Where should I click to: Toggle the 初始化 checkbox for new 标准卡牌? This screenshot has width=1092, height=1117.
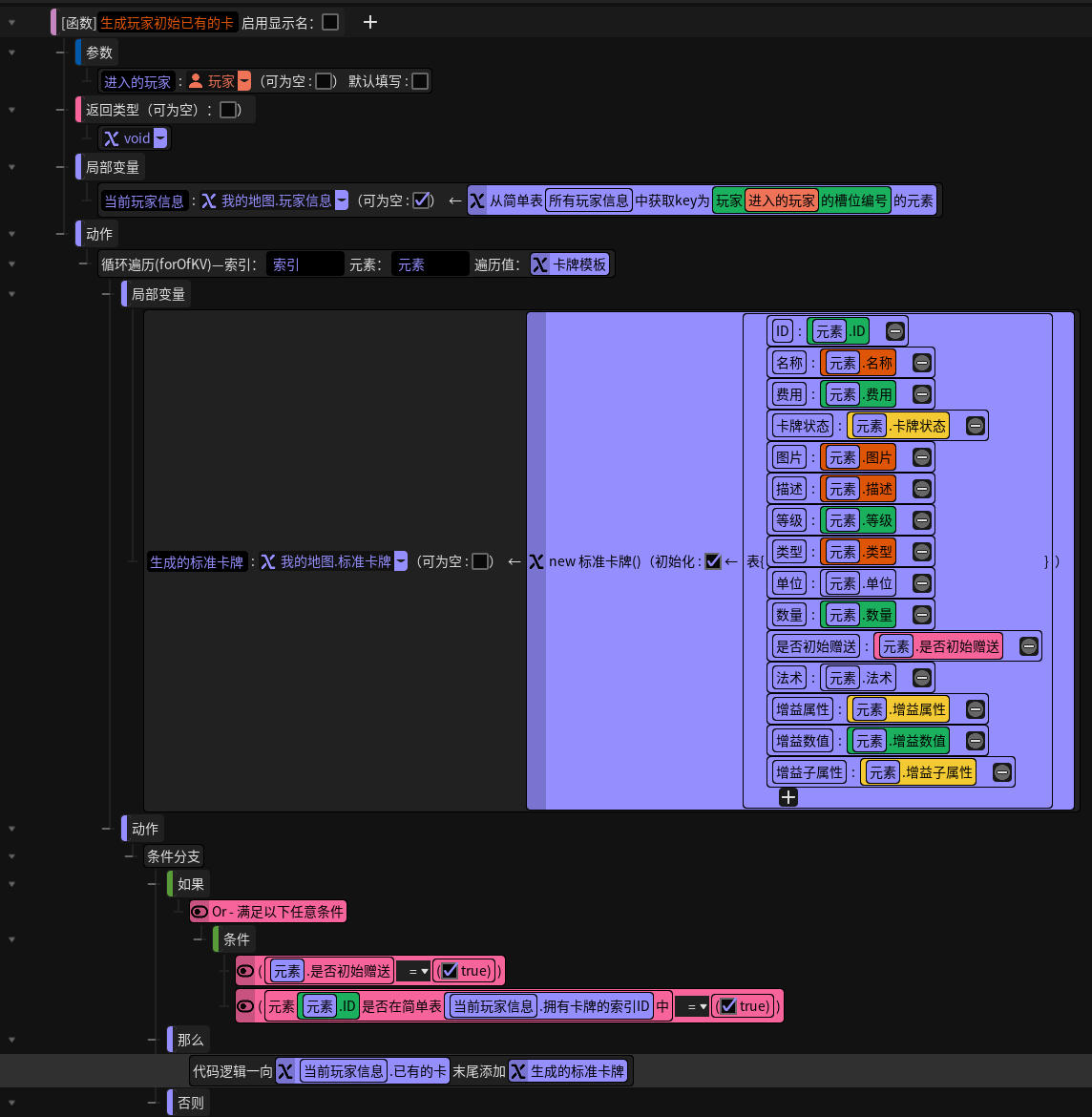pyautogui.click(x=713, y=561)
